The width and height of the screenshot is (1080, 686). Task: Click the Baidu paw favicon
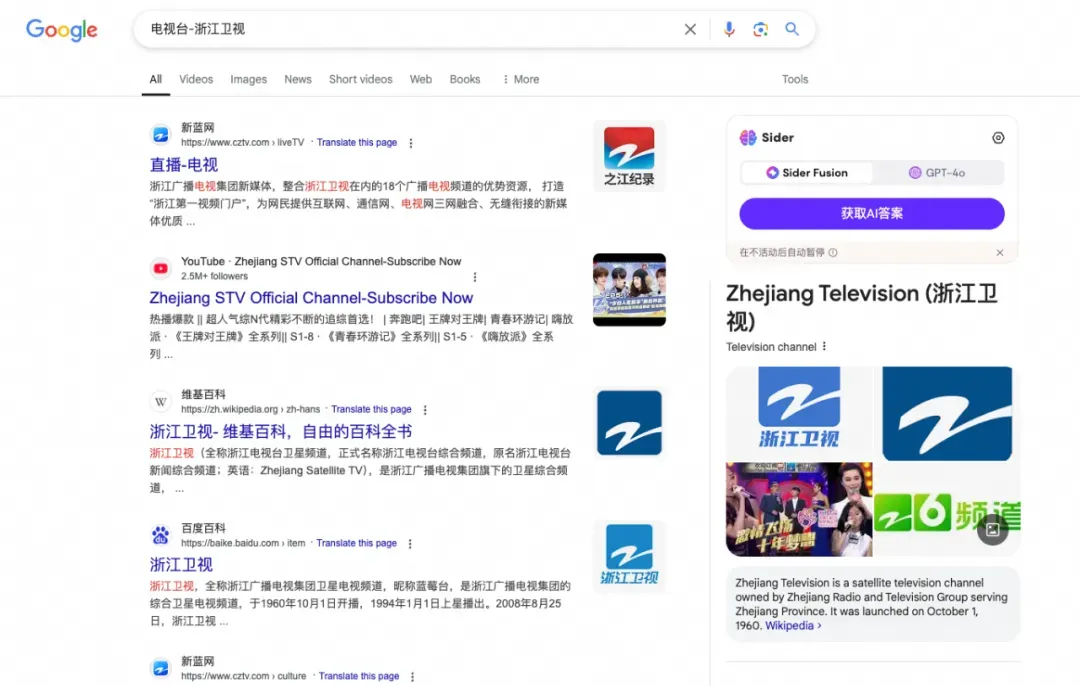(160, 535)
